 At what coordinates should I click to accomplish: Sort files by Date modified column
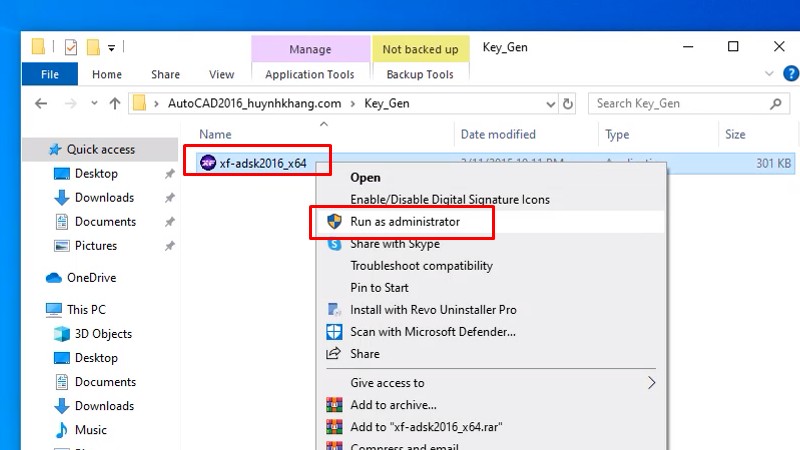tap(498, 134)
